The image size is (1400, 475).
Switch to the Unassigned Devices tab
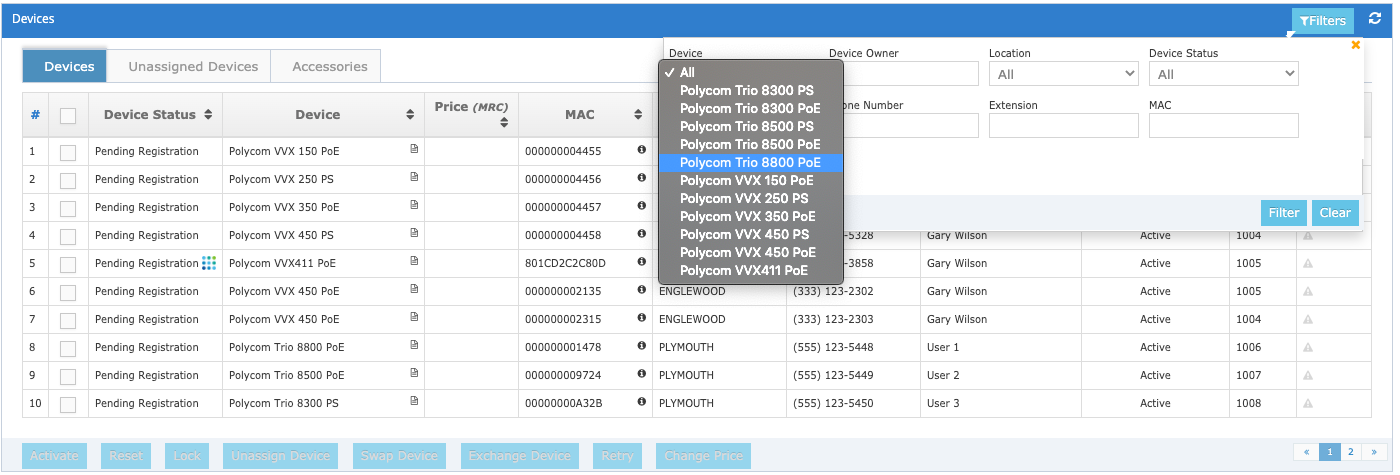pos(193,67)
